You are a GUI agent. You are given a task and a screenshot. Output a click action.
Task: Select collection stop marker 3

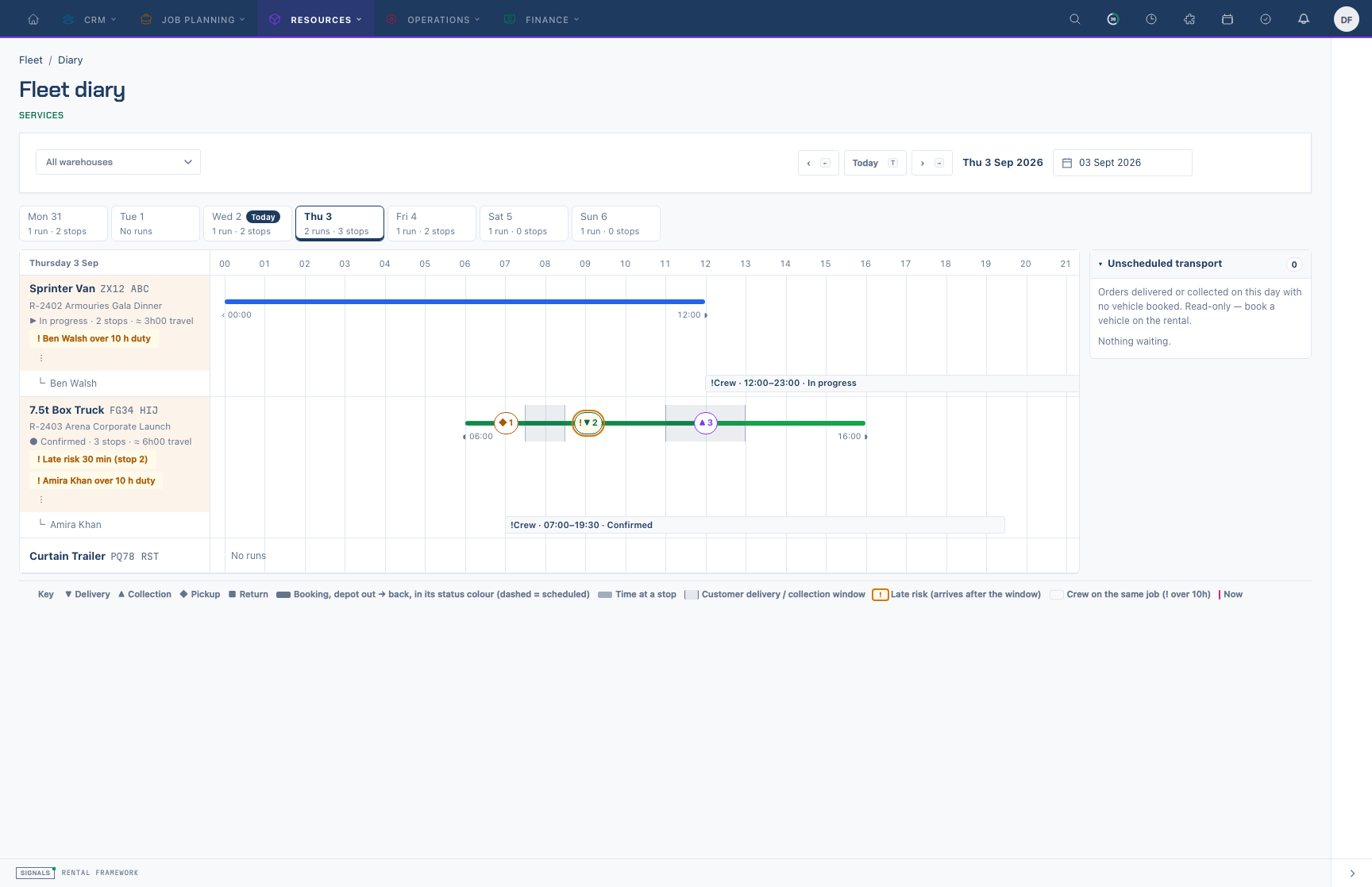706,422
